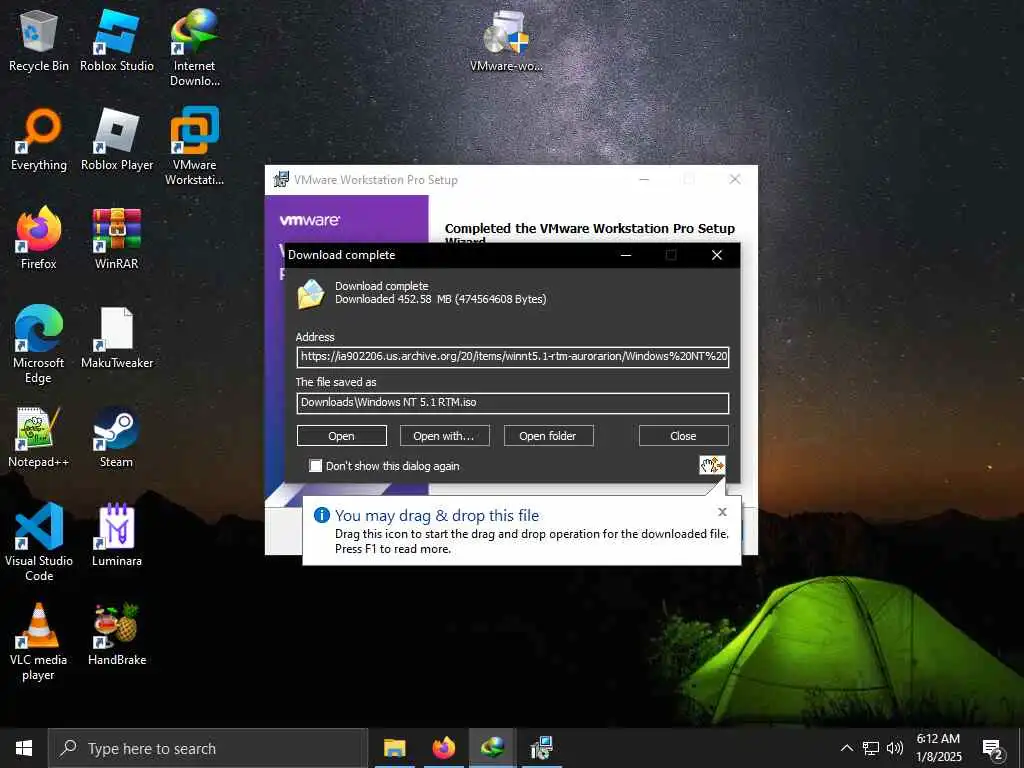1024x768 pixels.
Task: Select the VMware-workstation installer file on desktop
Action: click(x=506, y=40)
